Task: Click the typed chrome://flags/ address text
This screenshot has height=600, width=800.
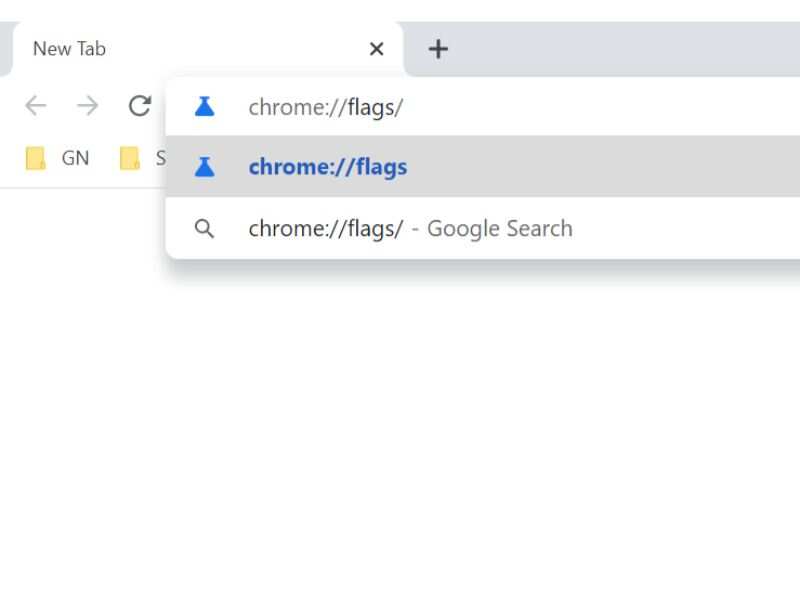Action: pyautogui.click(x=325, y=107)
